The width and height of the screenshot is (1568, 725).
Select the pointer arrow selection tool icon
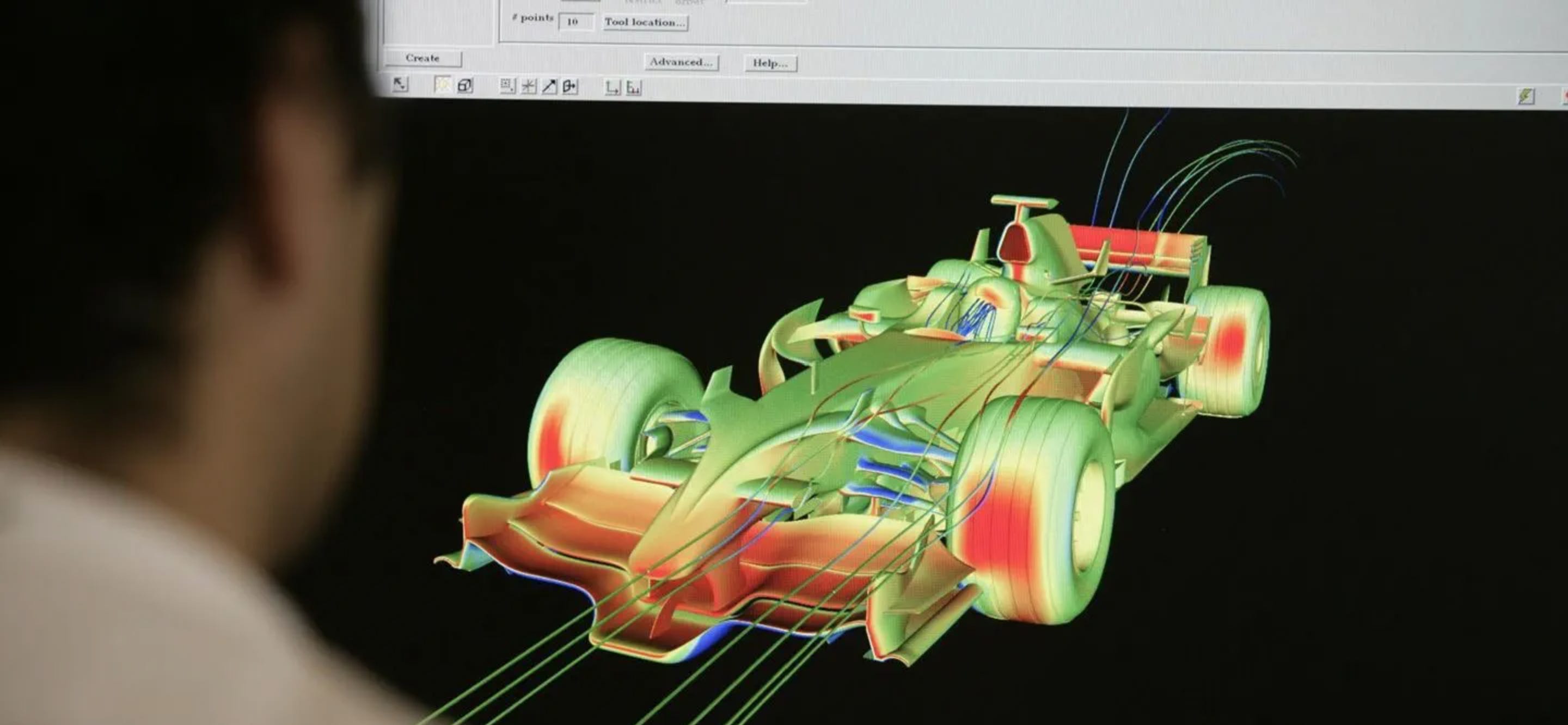400,84
